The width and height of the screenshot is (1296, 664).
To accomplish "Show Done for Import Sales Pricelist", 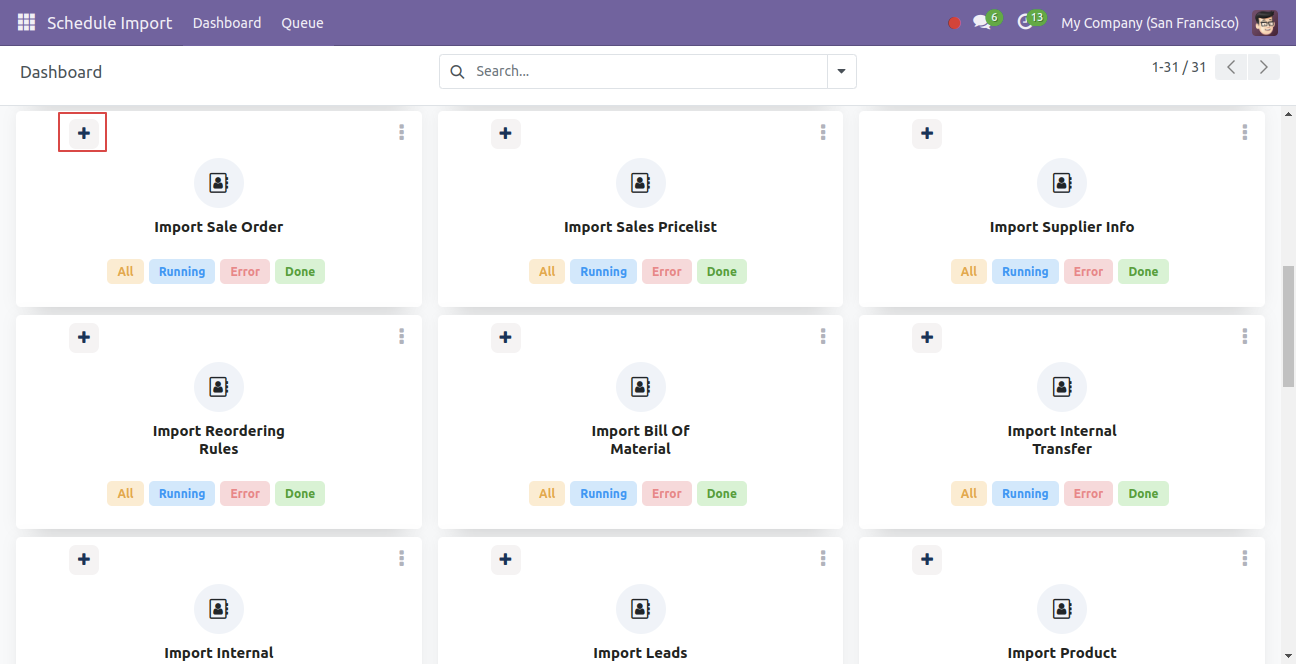I will [722, 271].
